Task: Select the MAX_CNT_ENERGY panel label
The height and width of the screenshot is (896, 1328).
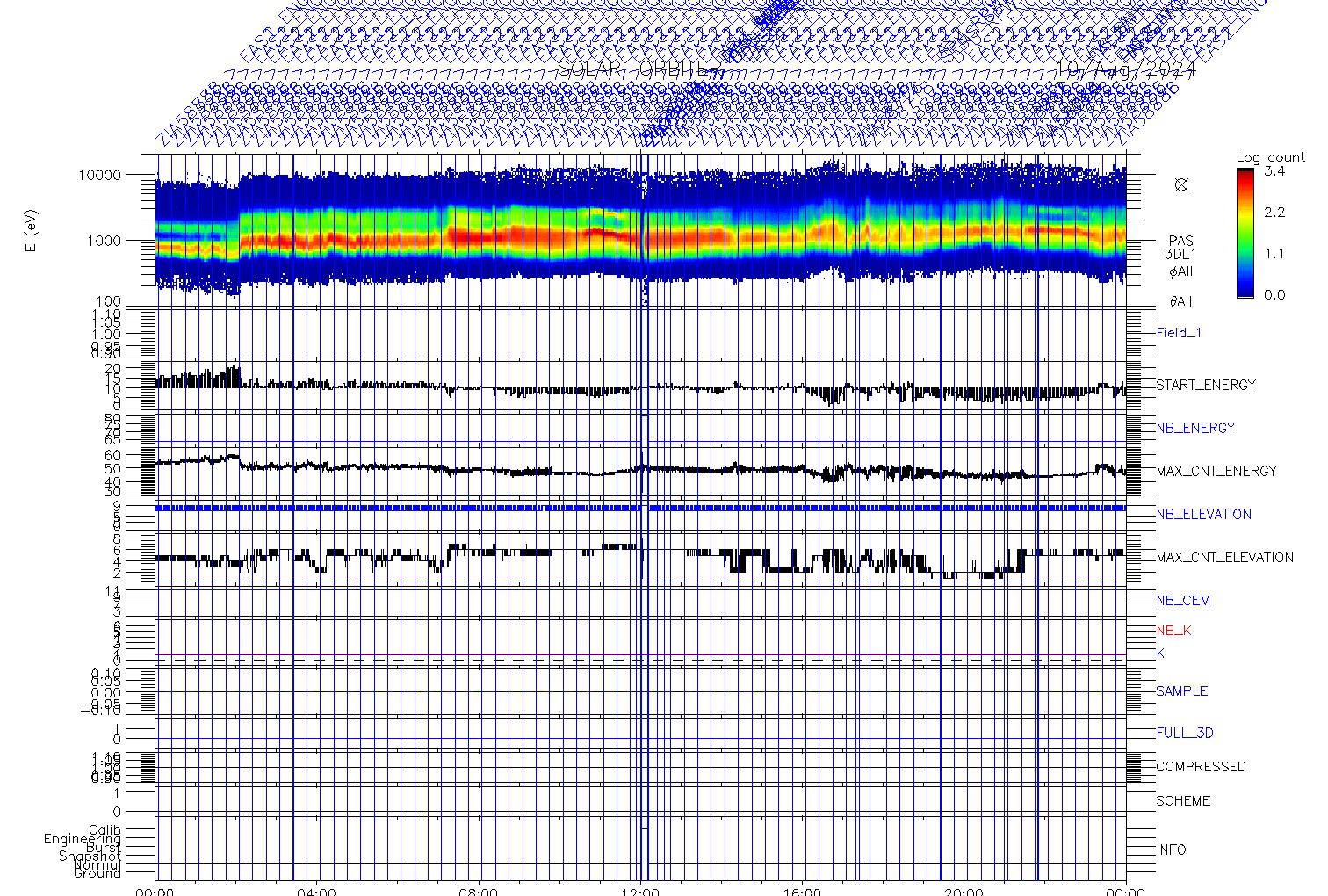Action: coord(1216,471)
